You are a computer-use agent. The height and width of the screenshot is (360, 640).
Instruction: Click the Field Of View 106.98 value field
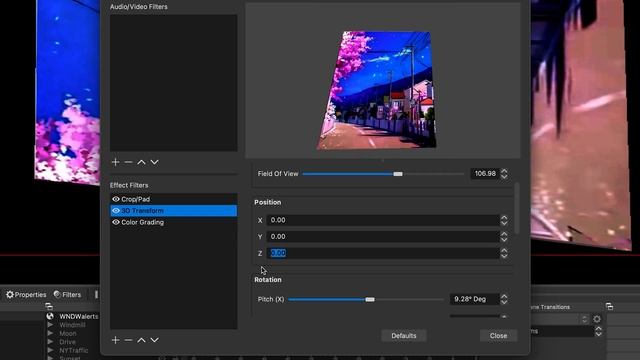[x=485, y=174]
